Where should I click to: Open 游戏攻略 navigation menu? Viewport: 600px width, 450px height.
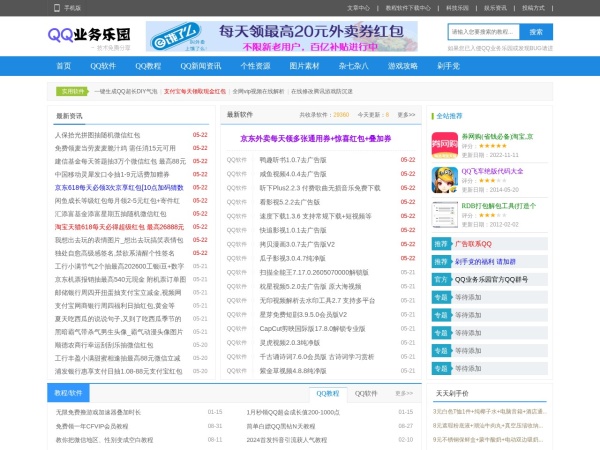click(x=403, y=66)
